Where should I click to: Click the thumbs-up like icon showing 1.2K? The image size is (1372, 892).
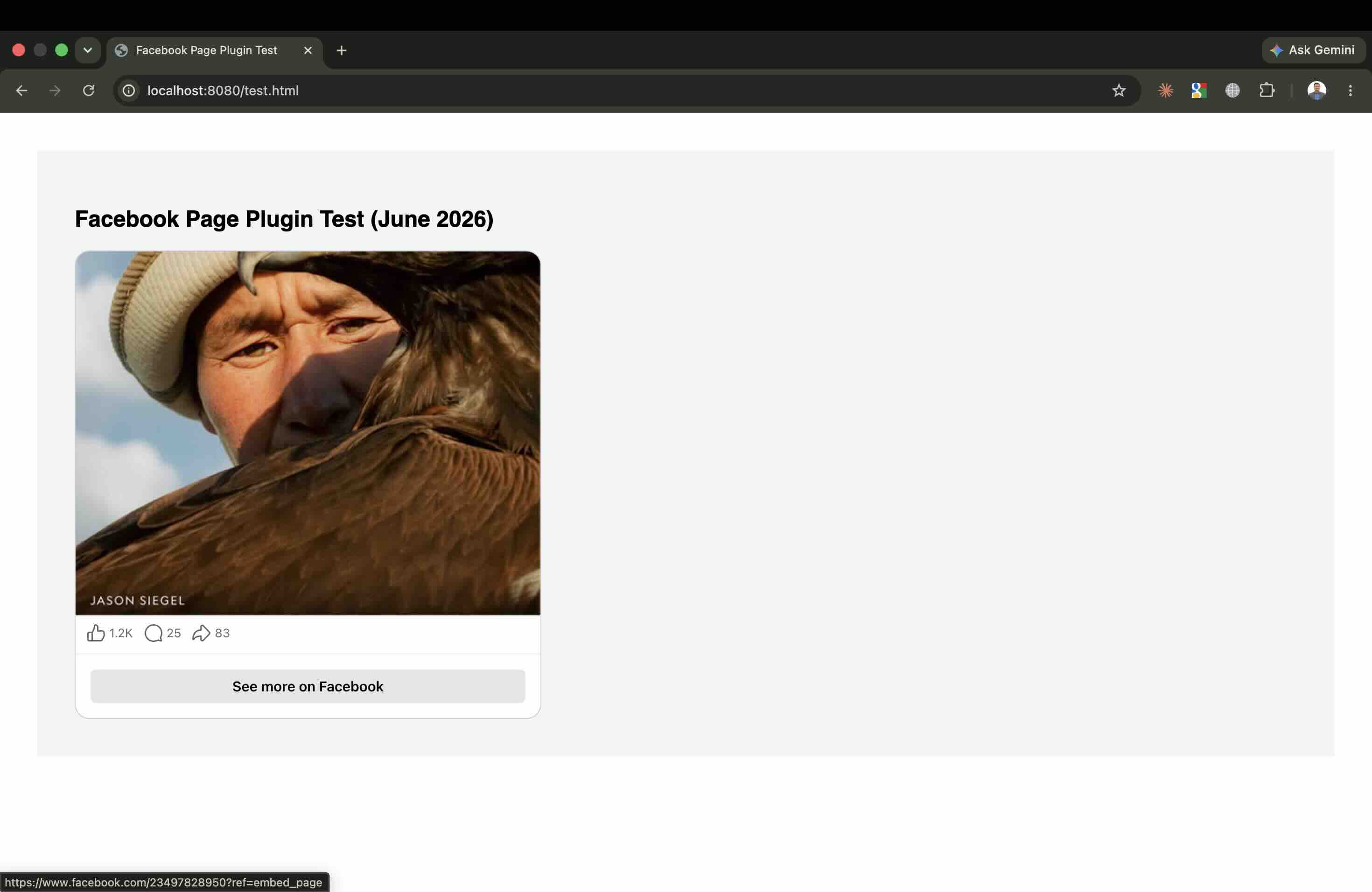tap(96, 633)
